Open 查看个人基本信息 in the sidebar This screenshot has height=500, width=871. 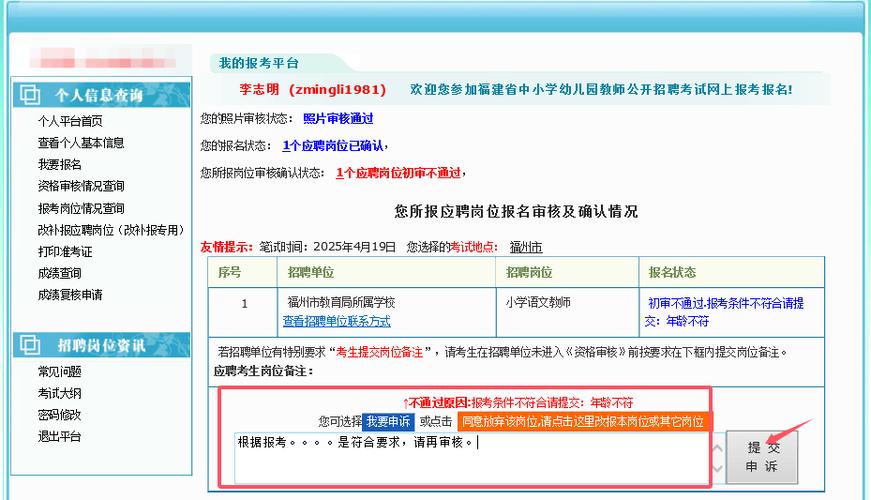click(81, 143)
